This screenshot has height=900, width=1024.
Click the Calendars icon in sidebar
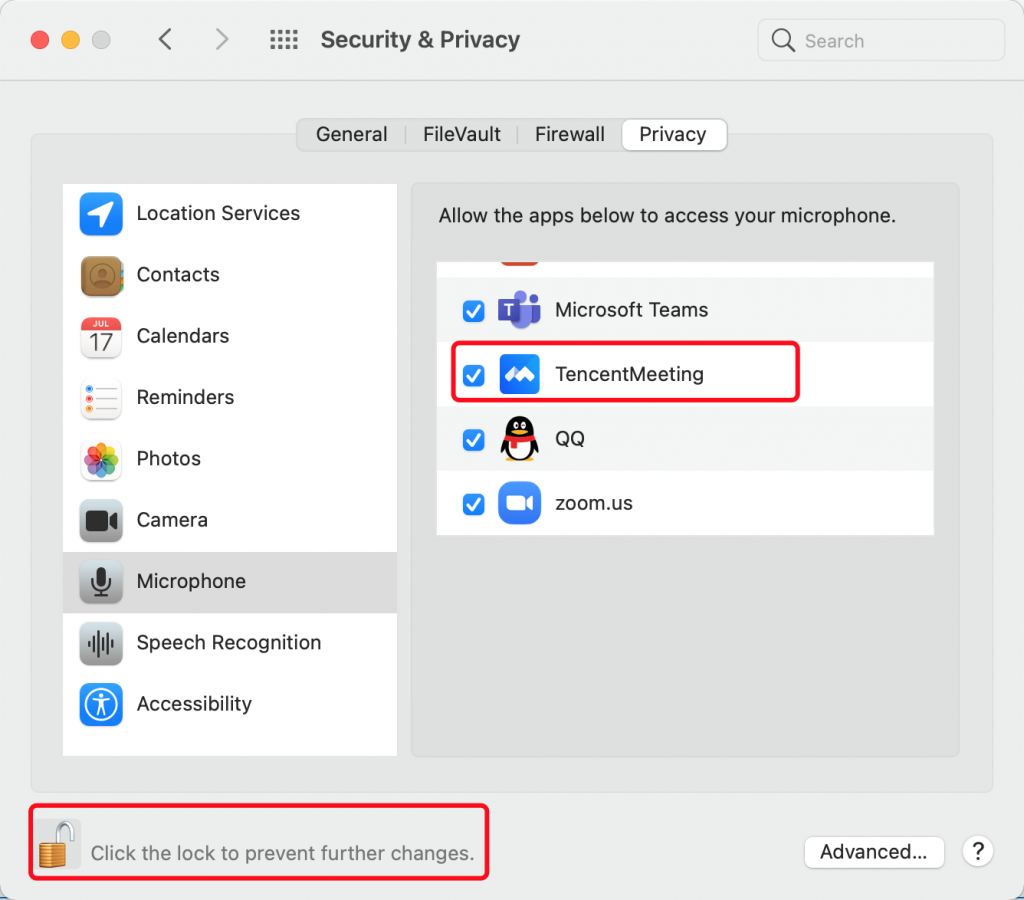(101, 337)
